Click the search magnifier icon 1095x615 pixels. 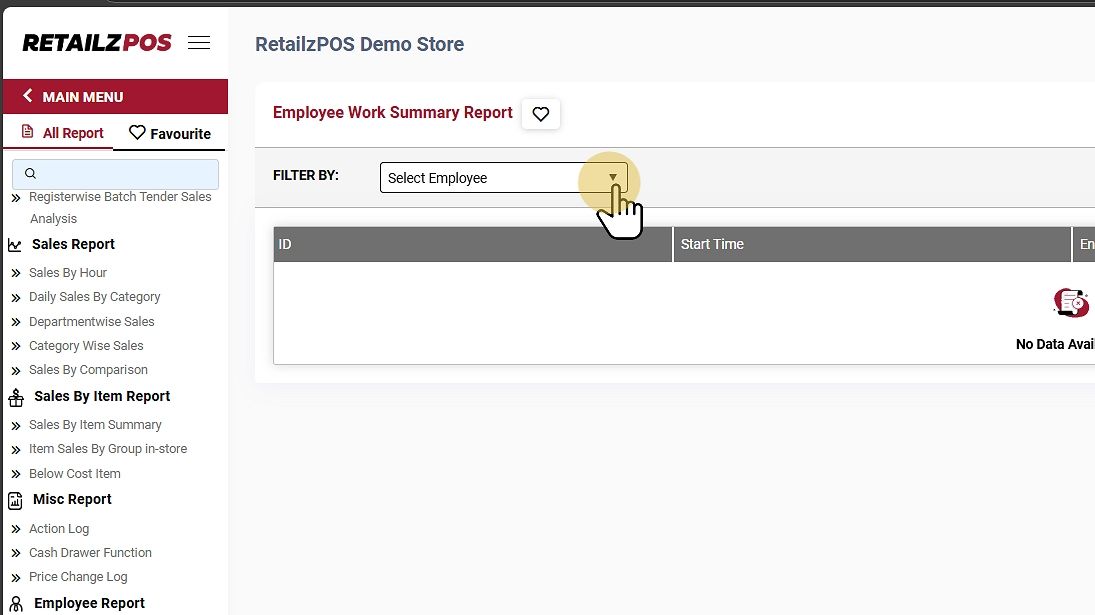(30, 174)
